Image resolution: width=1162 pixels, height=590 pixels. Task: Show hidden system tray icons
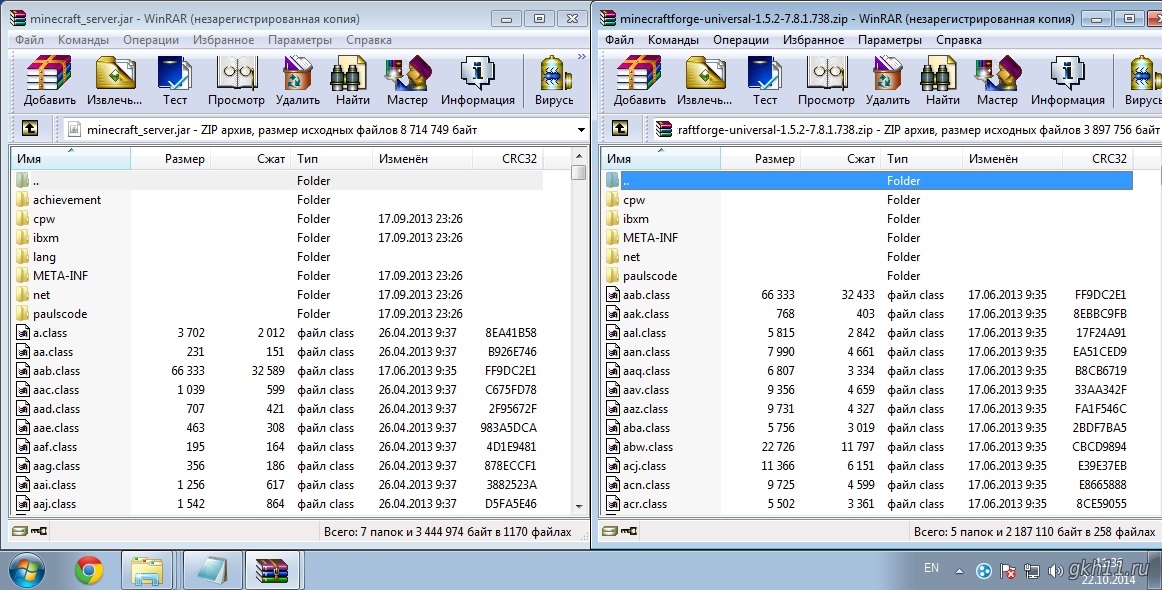(960, 571)
